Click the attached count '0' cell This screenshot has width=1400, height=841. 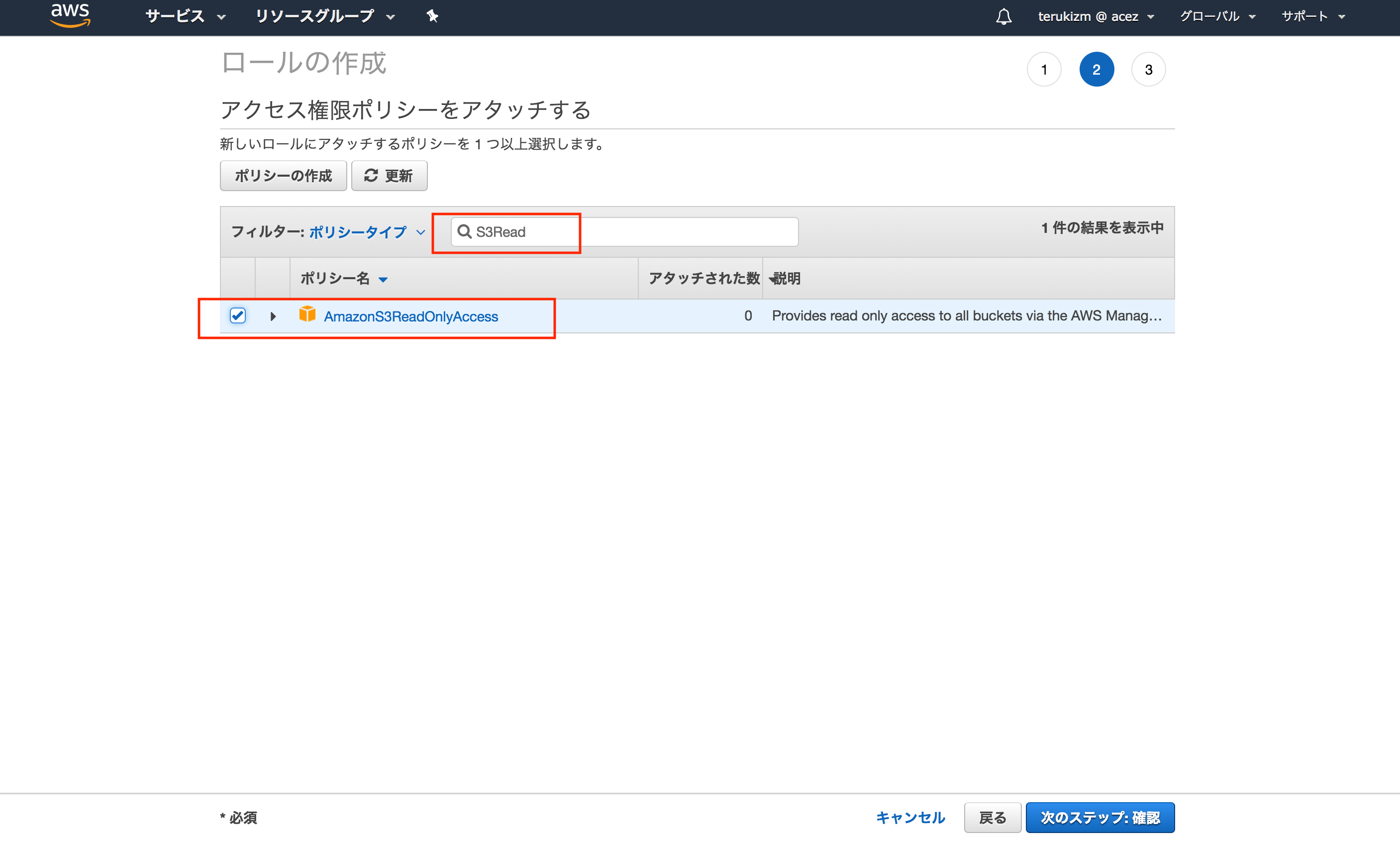coord(748,315)
